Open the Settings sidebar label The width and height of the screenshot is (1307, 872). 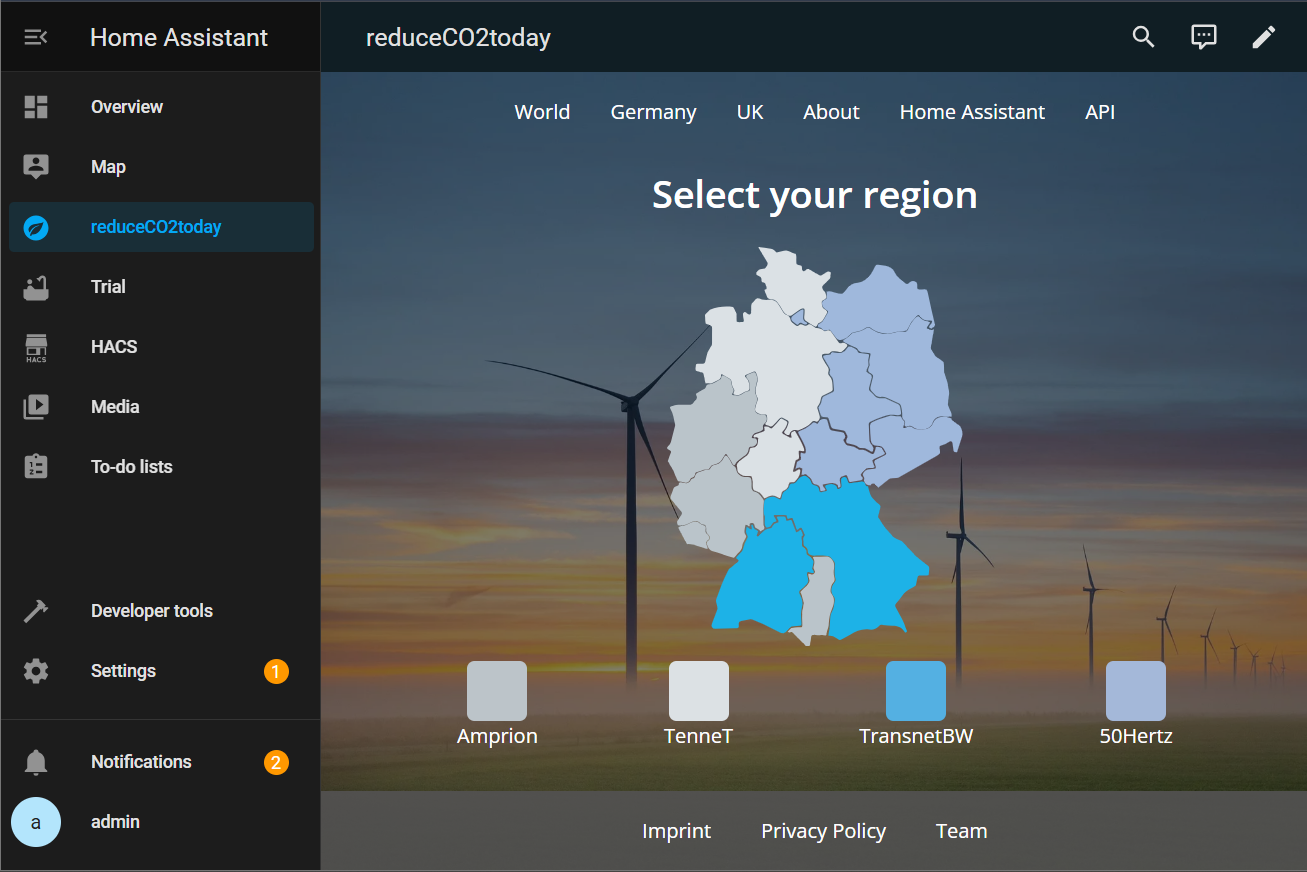click(x=123, y=671)
